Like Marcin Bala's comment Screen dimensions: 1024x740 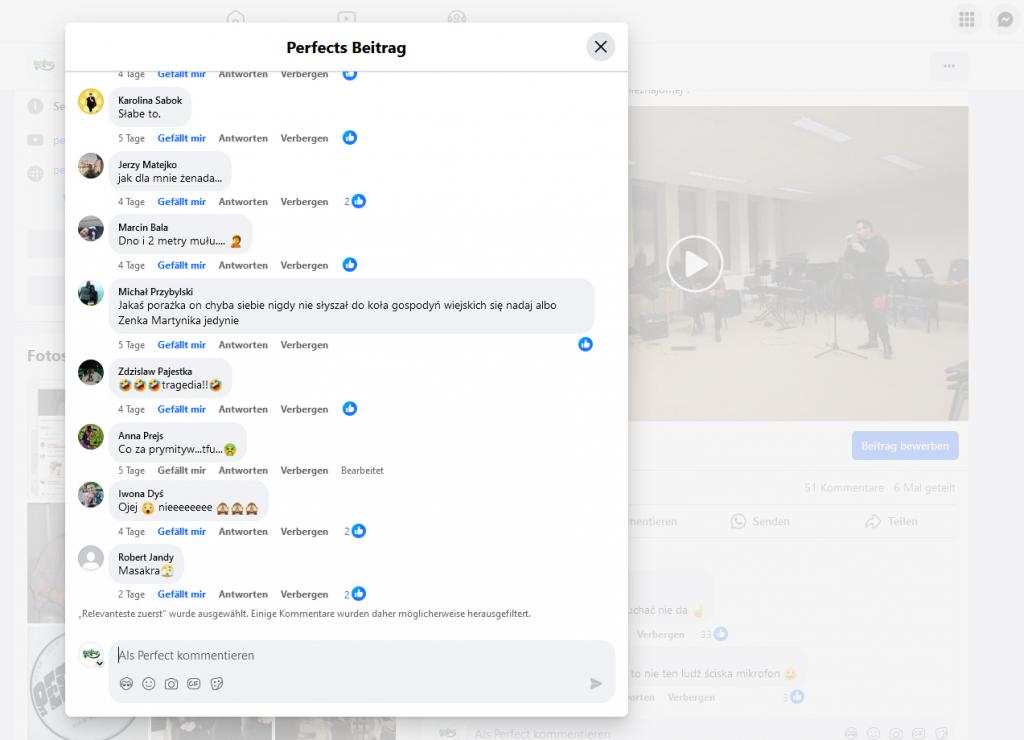tap(182, 265)
